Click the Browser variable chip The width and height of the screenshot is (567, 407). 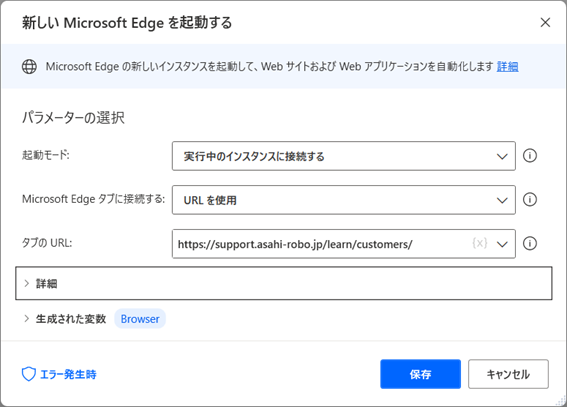tap(140, 319)
